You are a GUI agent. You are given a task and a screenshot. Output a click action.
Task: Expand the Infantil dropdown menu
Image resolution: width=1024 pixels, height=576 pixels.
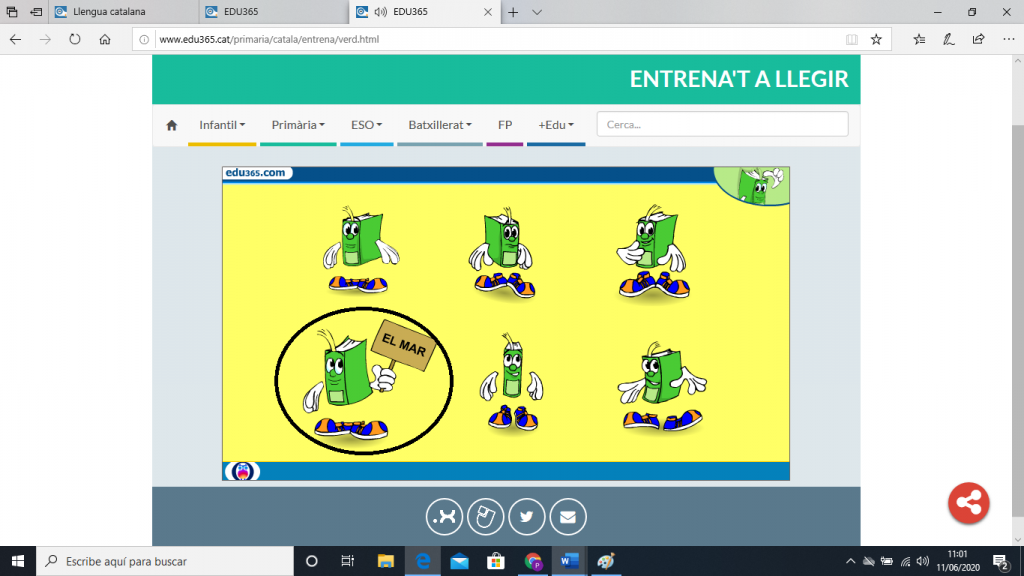[x=222, y=125]
